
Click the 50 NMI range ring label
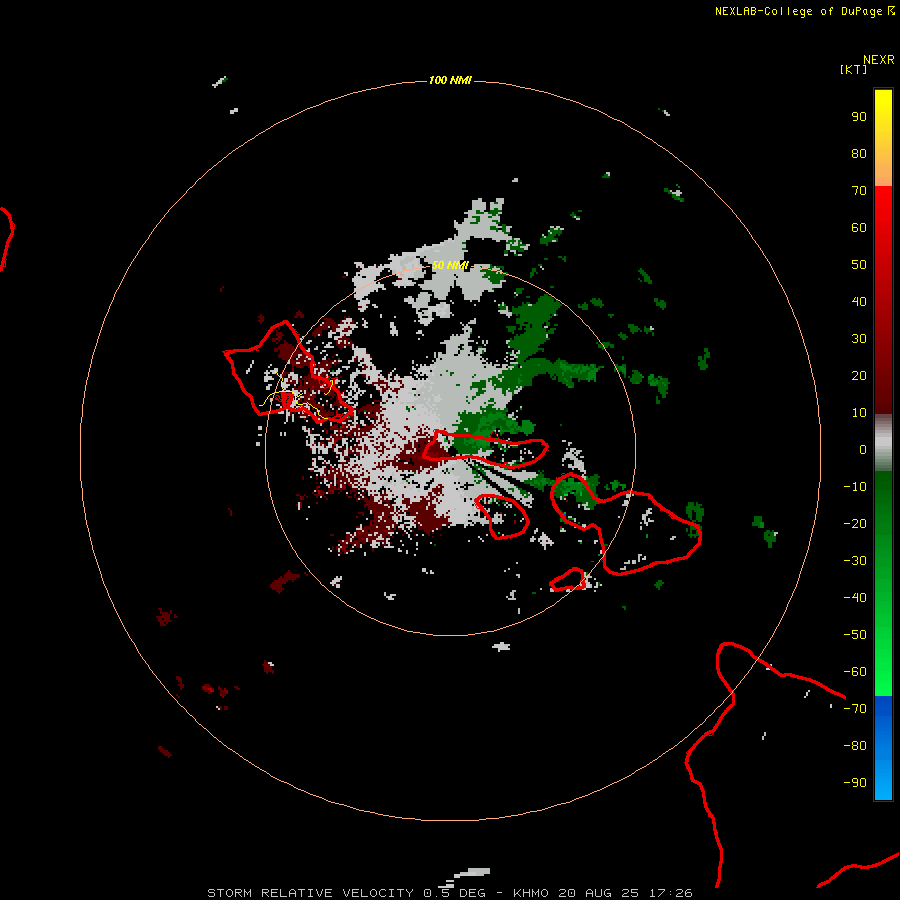tap(449, 265)
